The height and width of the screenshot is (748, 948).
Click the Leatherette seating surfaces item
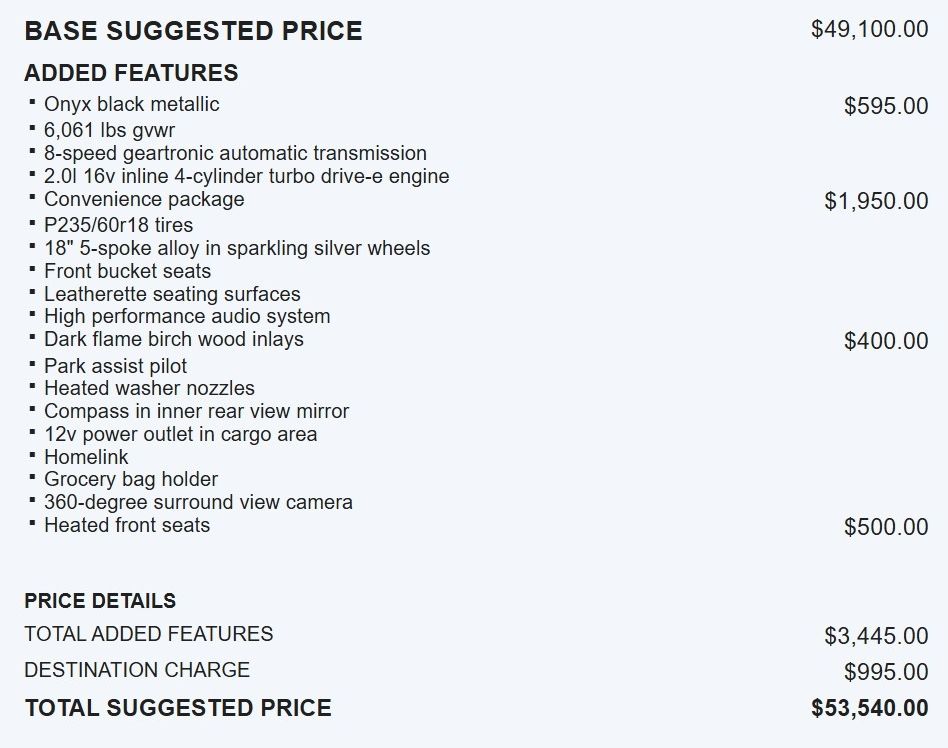[172, 294]
